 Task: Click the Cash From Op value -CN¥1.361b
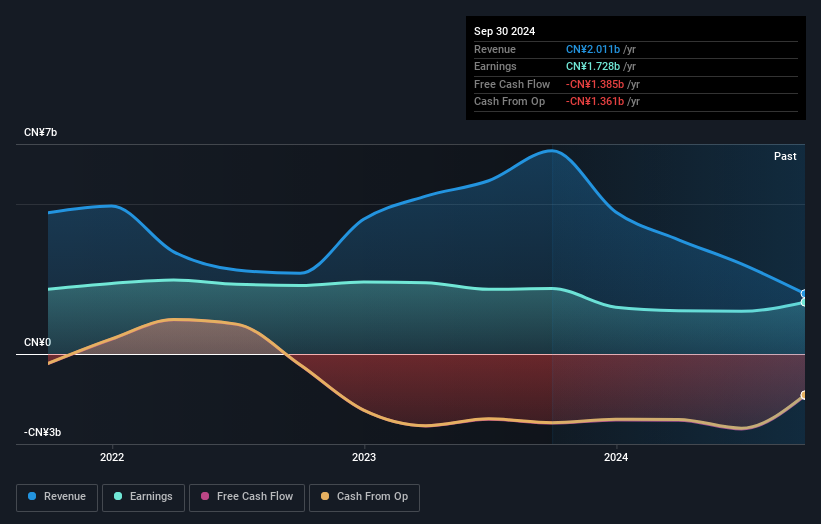(x=595, y=102)
